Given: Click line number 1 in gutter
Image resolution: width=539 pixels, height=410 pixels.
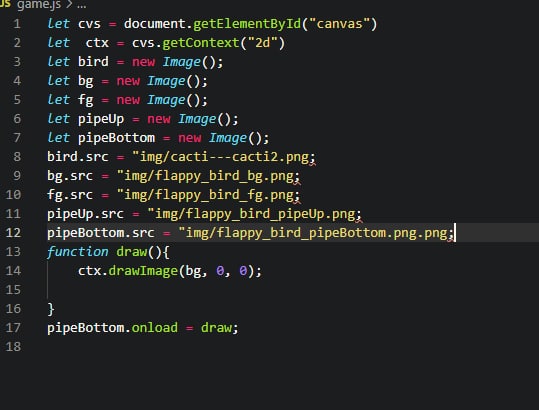Looking at the screenshot, I should [17, 24].
